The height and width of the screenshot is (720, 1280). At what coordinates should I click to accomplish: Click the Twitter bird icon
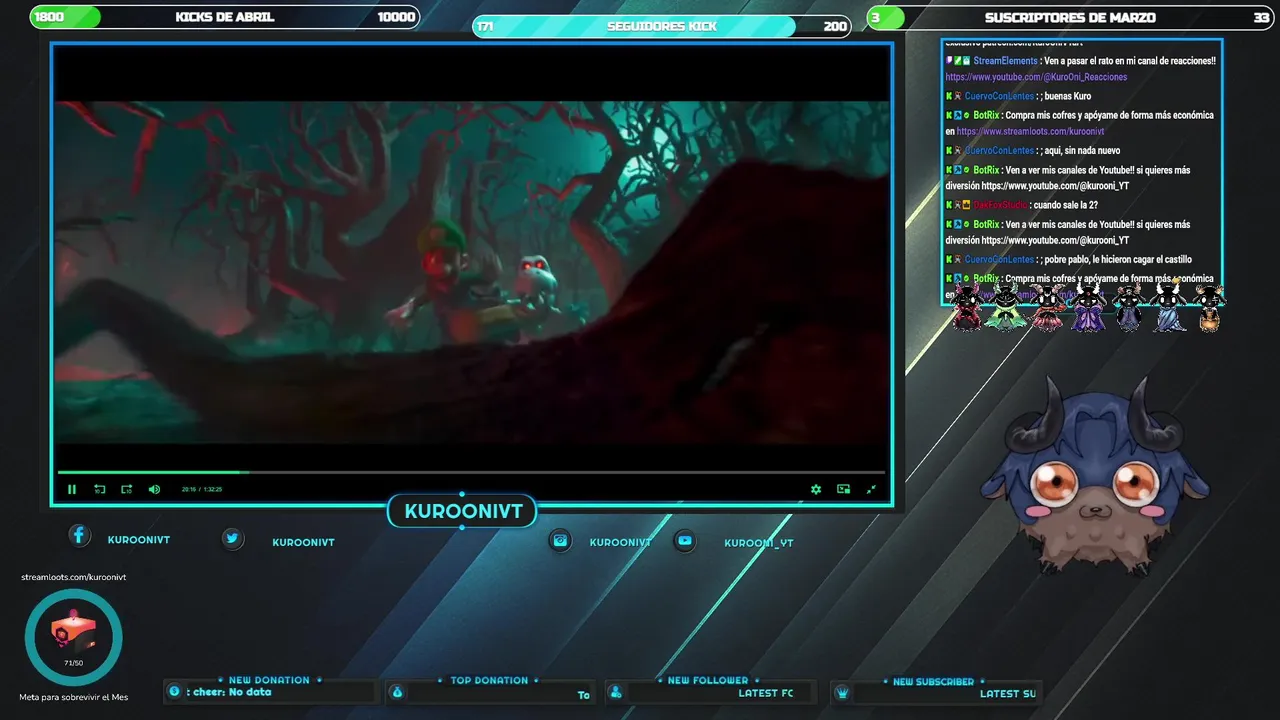coord(233,538)
